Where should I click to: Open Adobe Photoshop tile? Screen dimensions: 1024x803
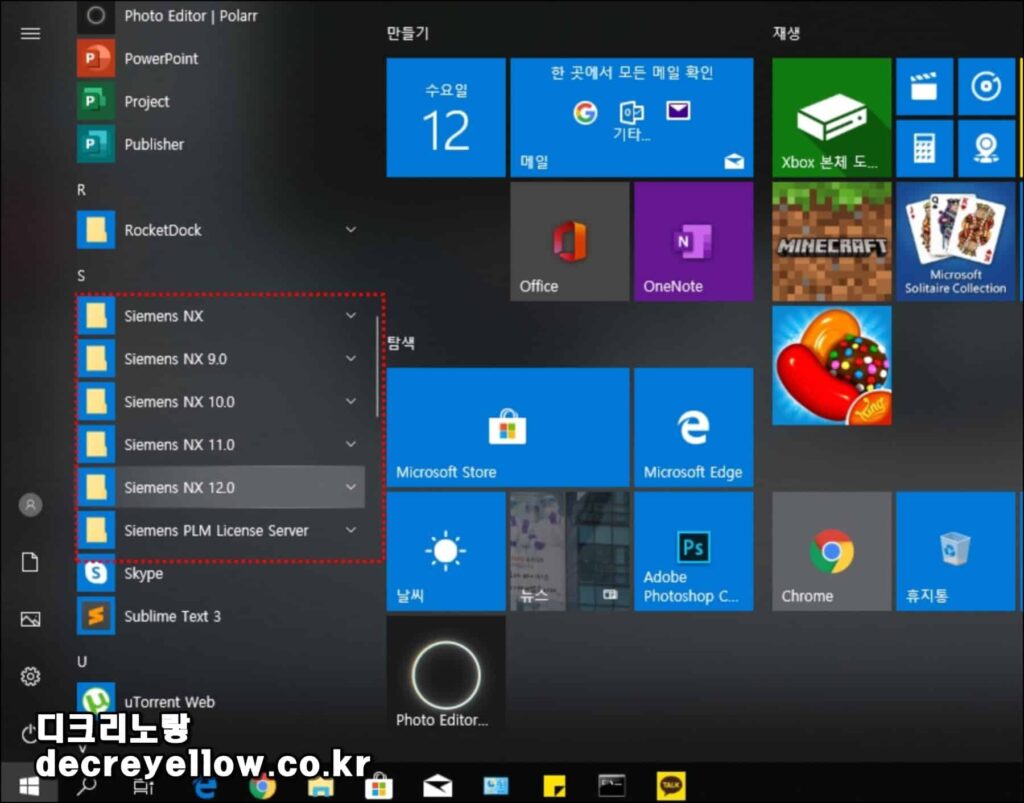694,551
